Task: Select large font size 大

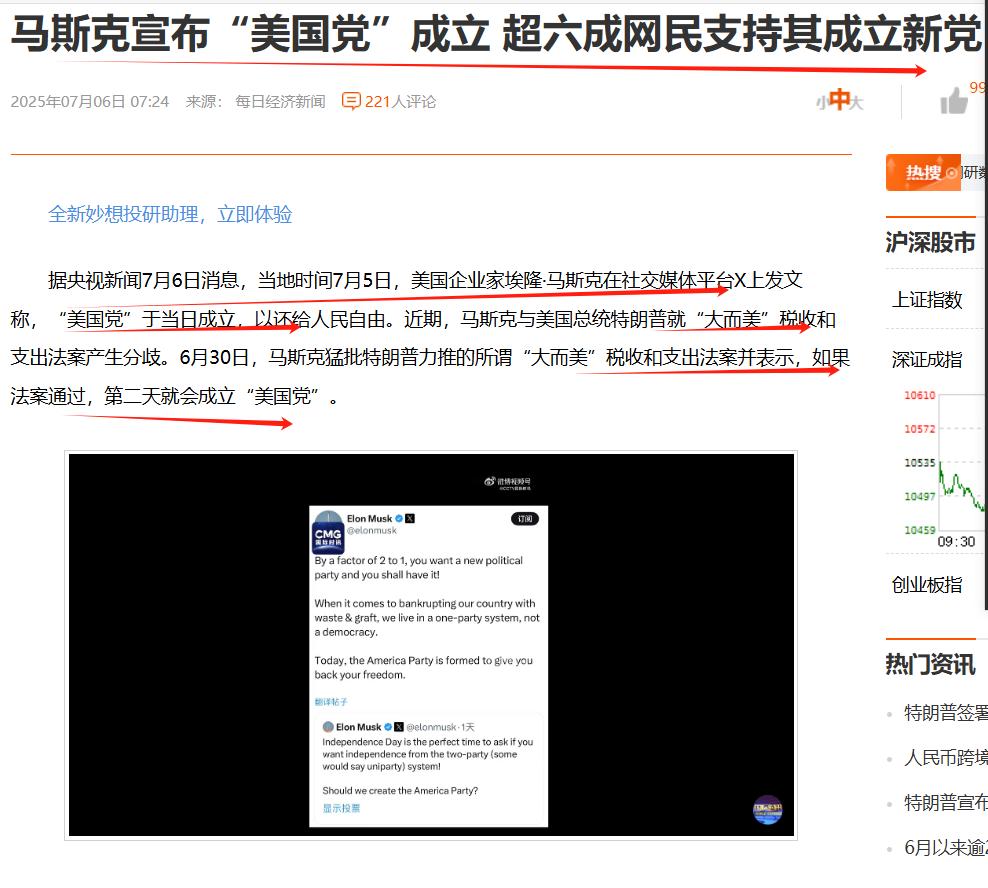Action: [856, 102]
